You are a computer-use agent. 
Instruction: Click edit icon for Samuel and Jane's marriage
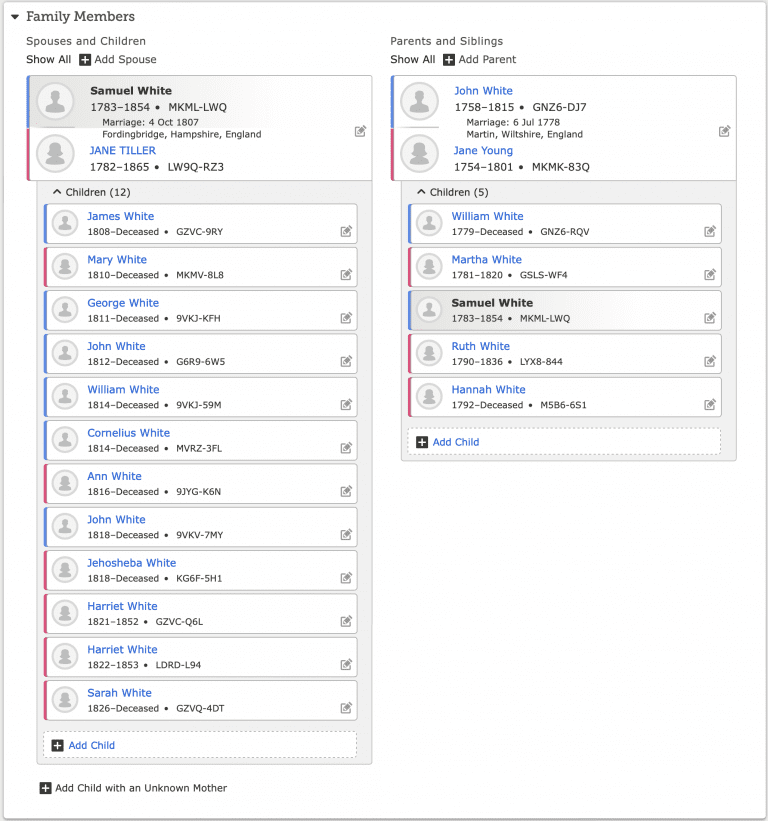pos(360,131)
